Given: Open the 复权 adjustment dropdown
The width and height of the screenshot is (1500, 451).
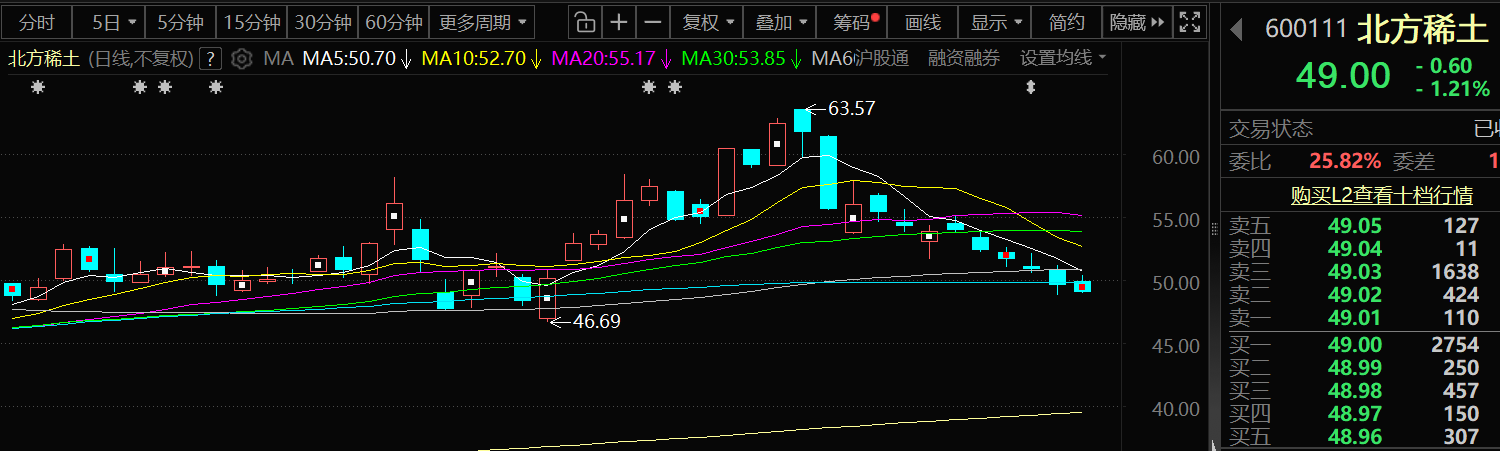Looking at the screenshot, I should coord(708,22).
